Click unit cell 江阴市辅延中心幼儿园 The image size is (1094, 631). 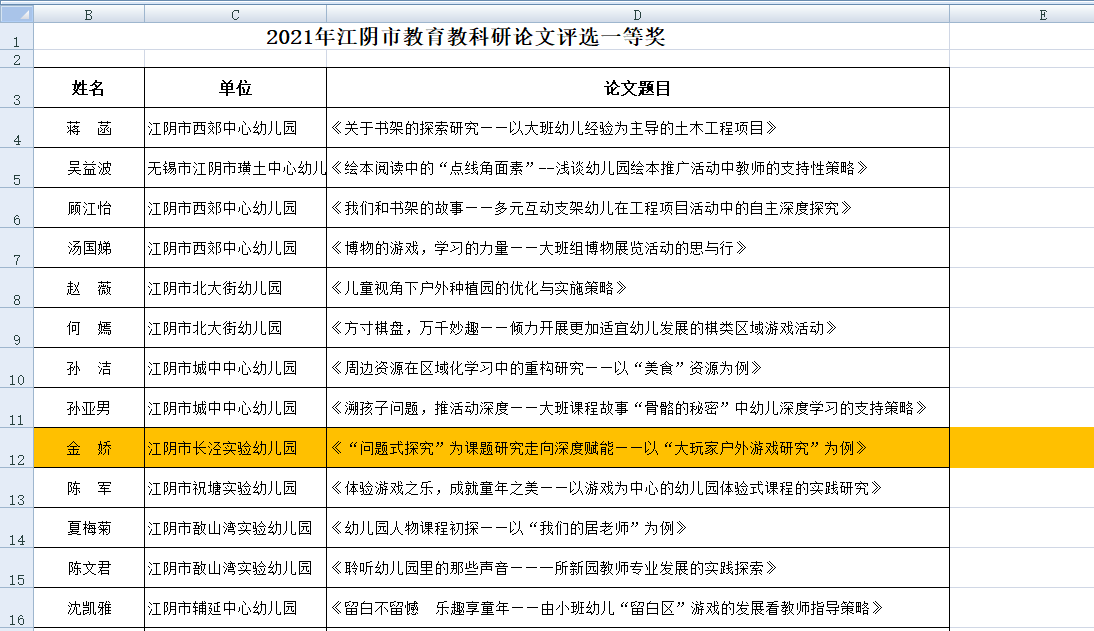(235, 609)
